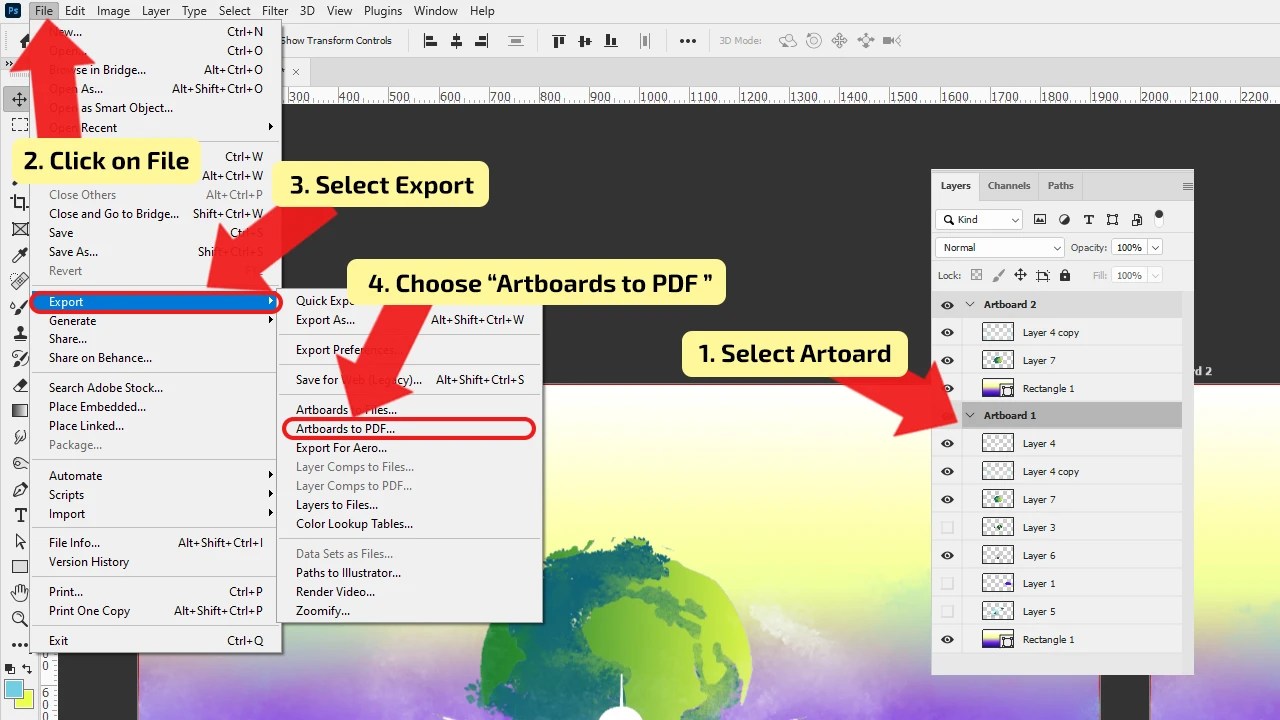Select the Crop tool
Viewport: 1280px width, 720px height.
coord(20,202)
